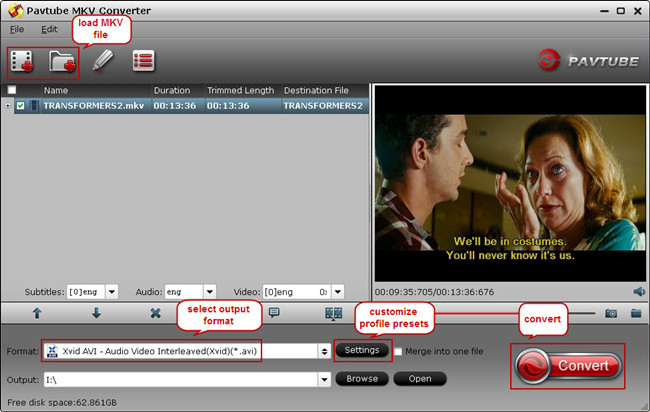
Task: Select the TRANSFORMERS2.mkv file name
Action: click(94, 106)
